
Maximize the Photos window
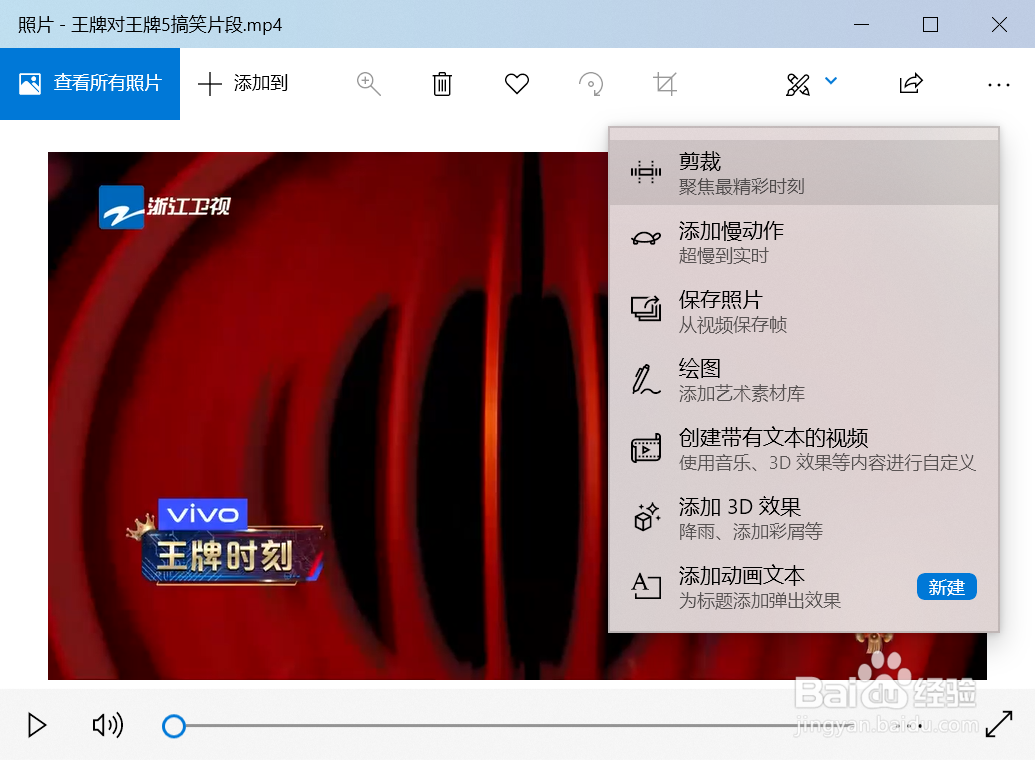930,24
